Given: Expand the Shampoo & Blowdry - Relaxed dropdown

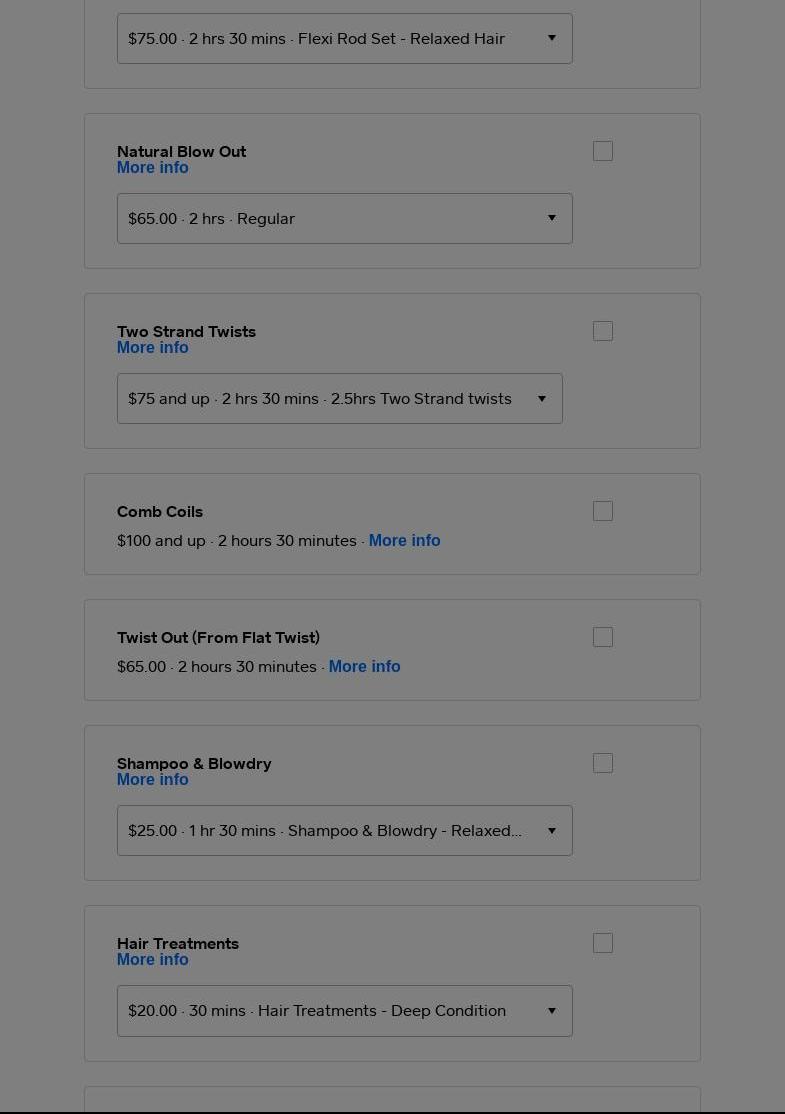Looking at the screenshot, I should [x=345, y=831].
